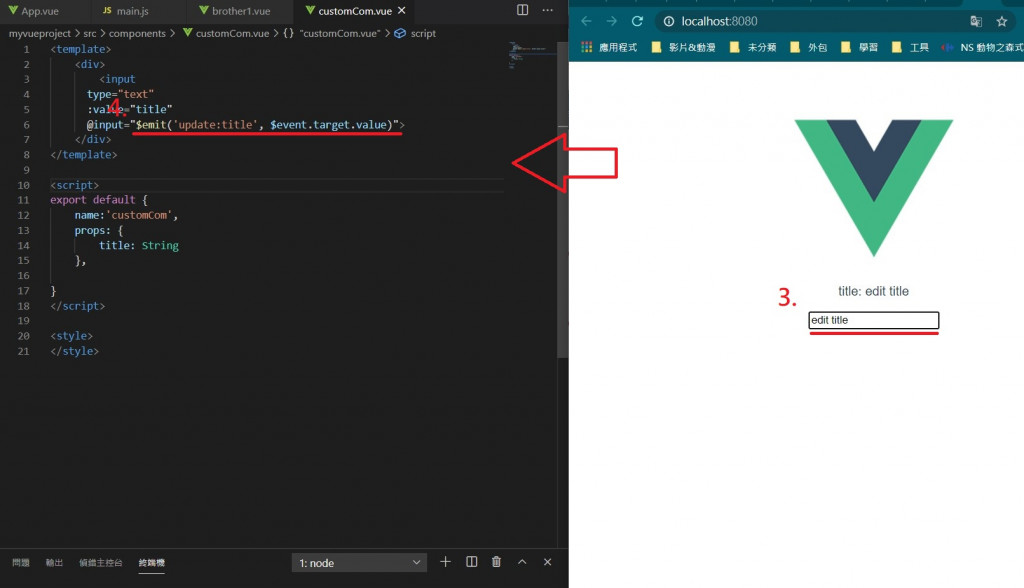Click the editor vertical scrollbar
Image resolution: width=1024 pixels, height=588 pixels.
[x=562, y=199]
